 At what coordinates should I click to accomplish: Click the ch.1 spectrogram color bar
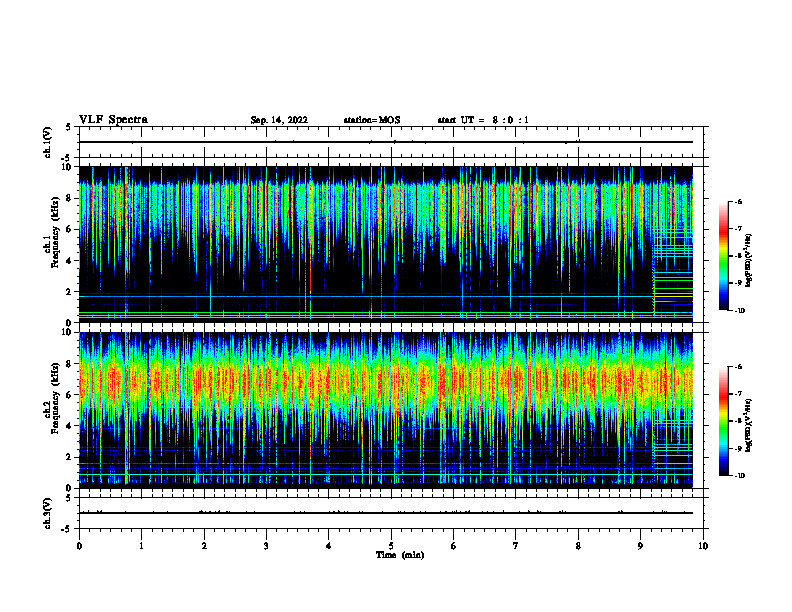[x=723, y=256]
